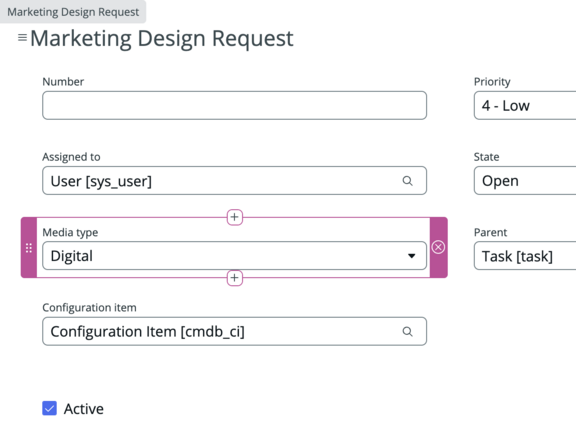Add field below Media type with plus
This screenshot has height=432, width=576.
pyautogui.click(x=235, y=278)
